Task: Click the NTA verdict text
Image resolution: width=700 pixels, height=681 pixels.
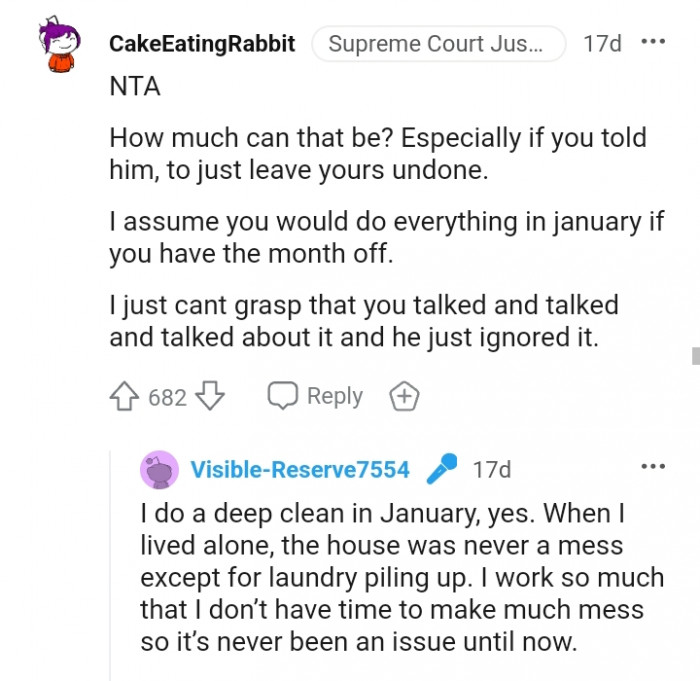Action: pos(134,86)
